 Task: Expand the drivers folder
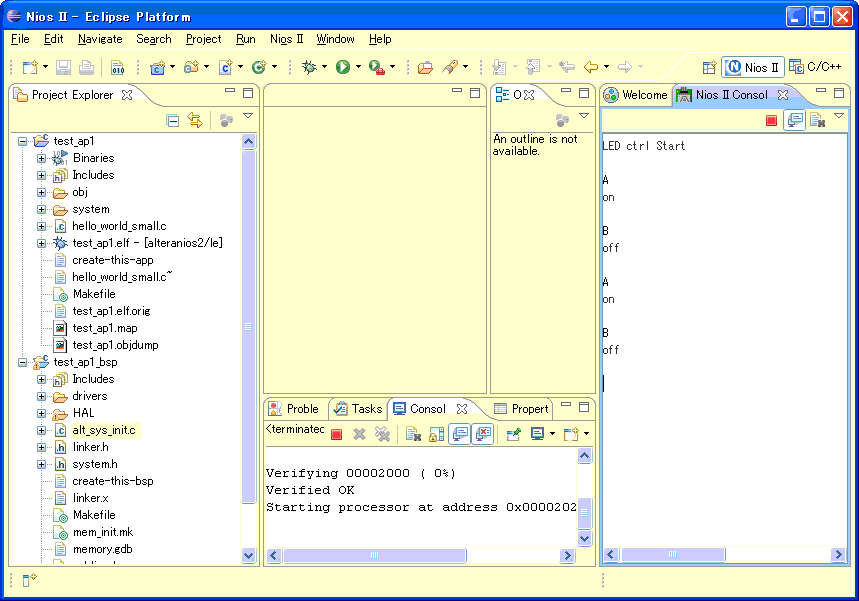point(41,396)
